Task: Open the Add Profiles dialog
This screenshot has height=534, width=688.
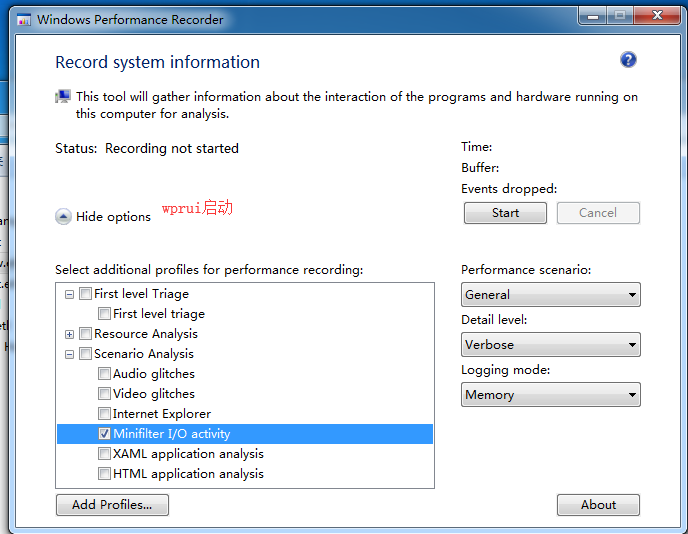Action: pos(112,505)
